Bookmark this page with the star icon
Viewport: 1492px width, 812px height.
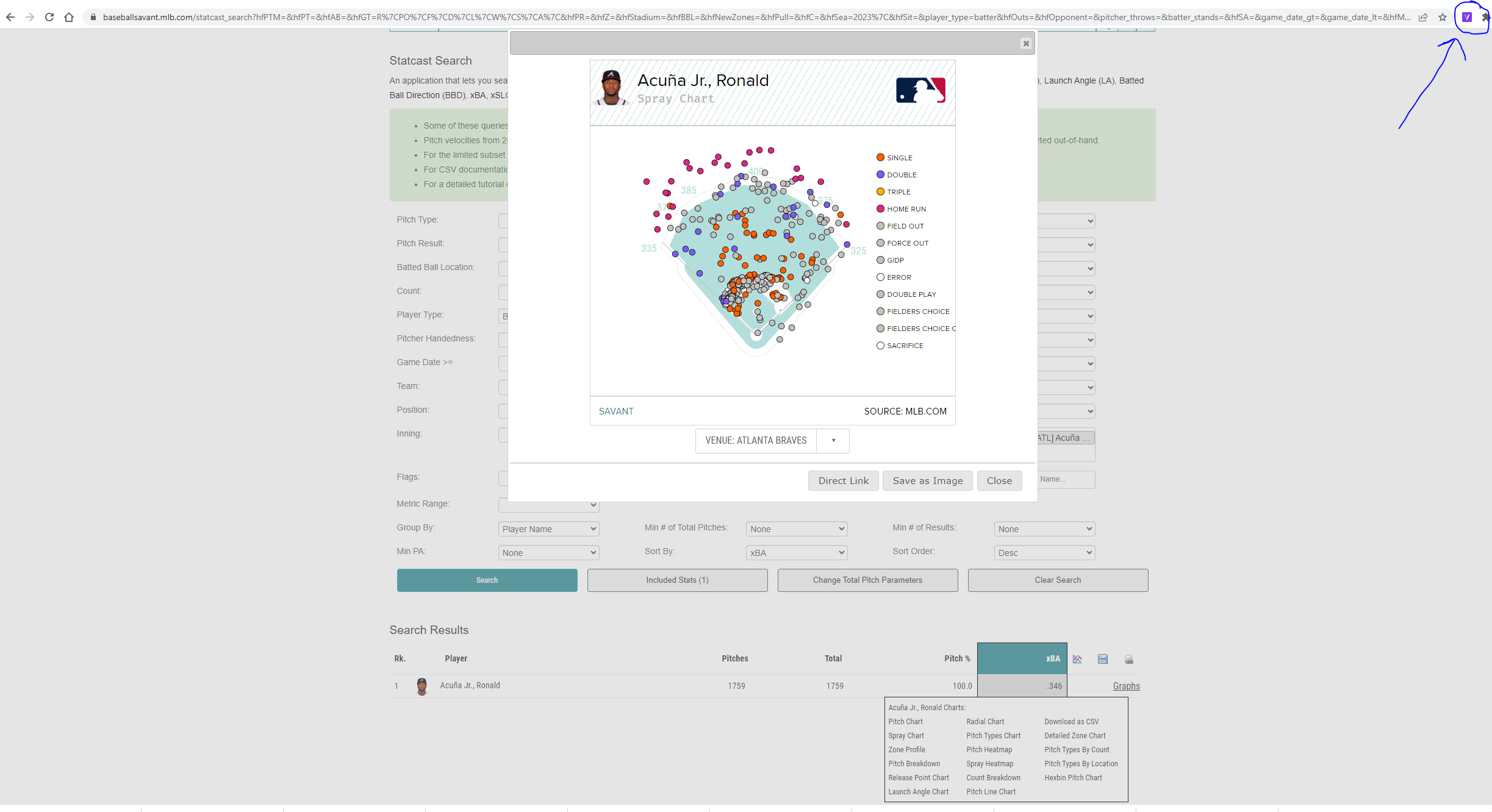(1443, 17)
